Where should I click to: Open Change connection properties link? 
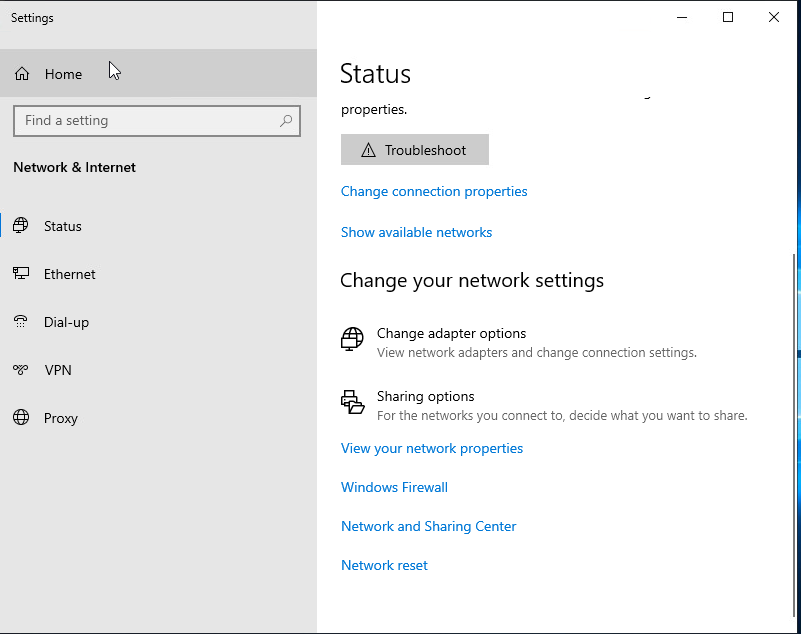click(x=434, y=191)
